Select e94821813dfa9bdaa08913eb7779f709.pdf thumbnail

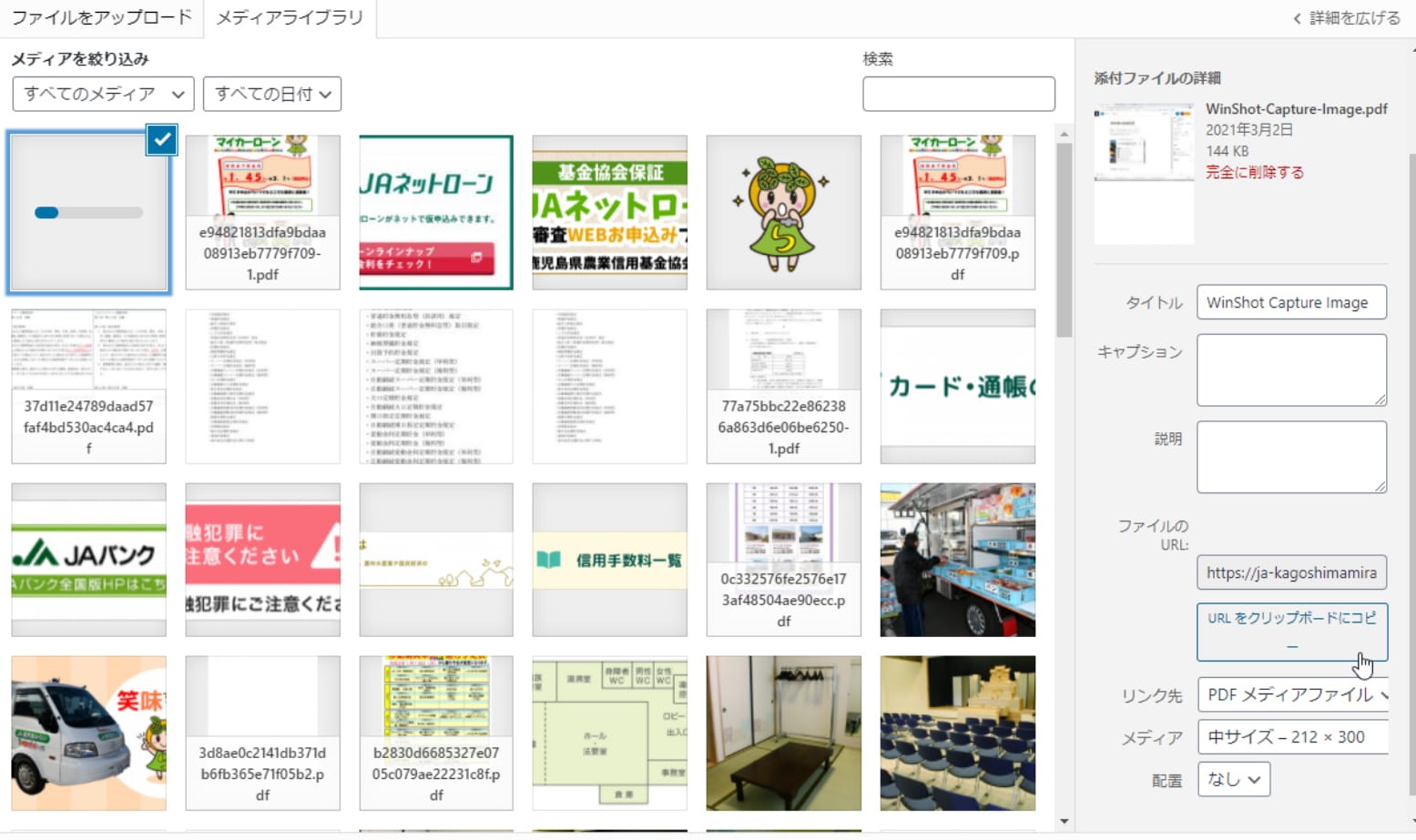point(957,212)
